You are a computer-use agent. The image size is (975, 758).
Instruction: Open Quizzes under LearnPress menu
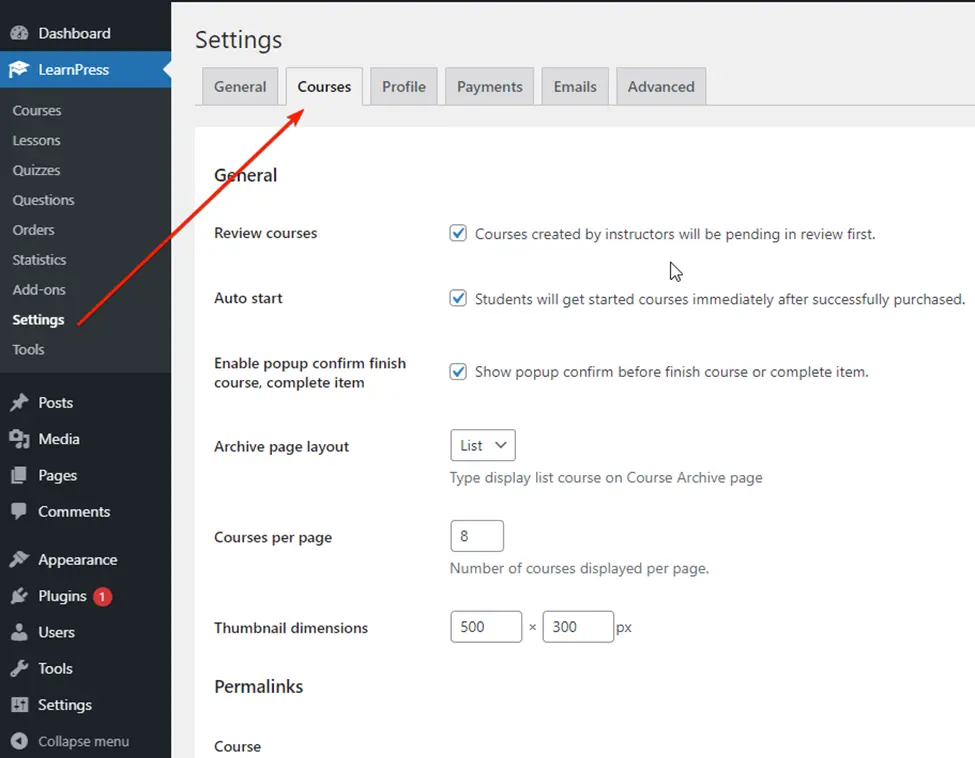pyautogui.click(x=37, y=170)
